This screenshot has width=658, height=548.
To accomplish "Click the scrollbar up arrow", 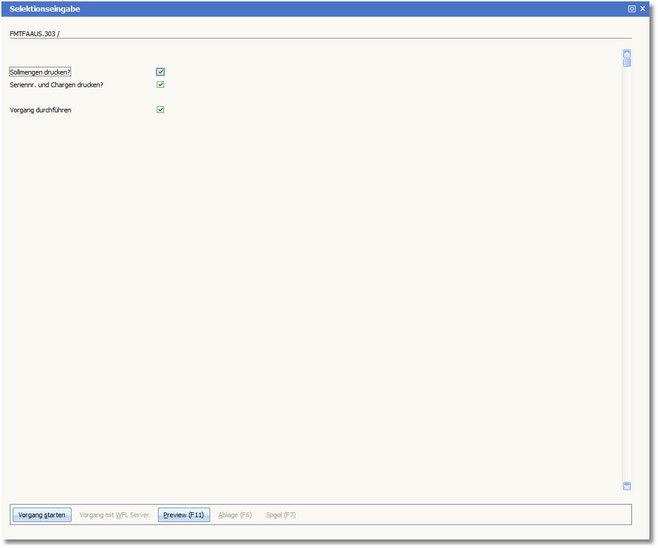I will [x=627, y=52].
